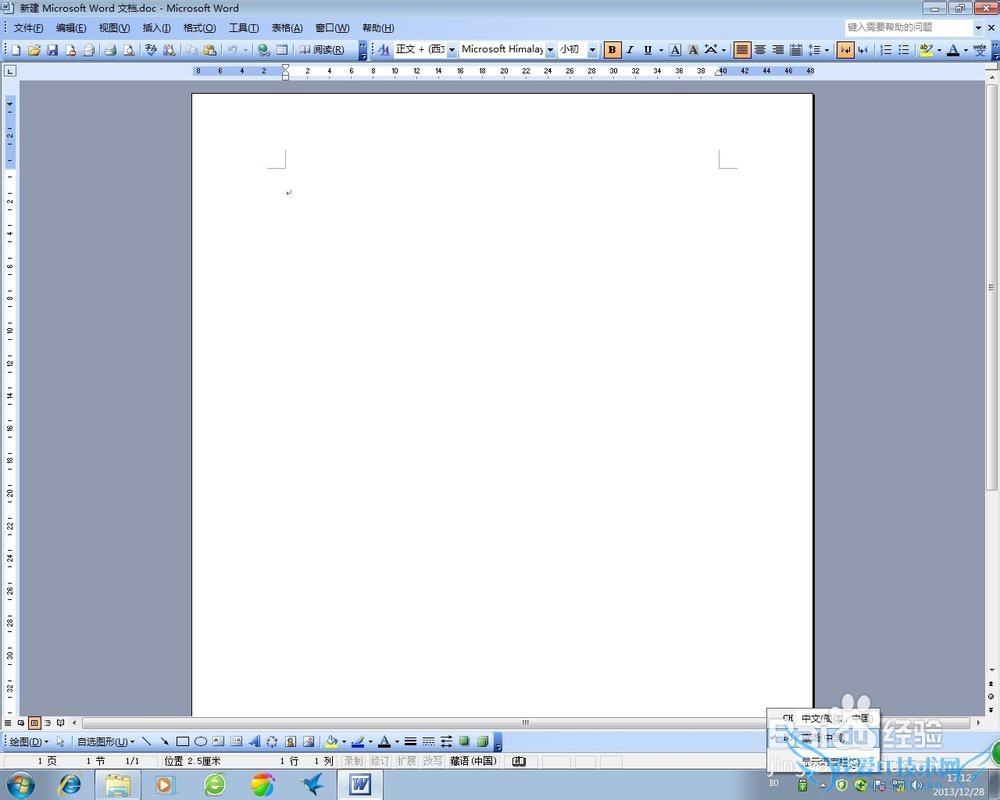The height and width of the screenshot is (800, 1000).
Task: Insert a hyperlink with the globe icon
Action: [263, 50]
